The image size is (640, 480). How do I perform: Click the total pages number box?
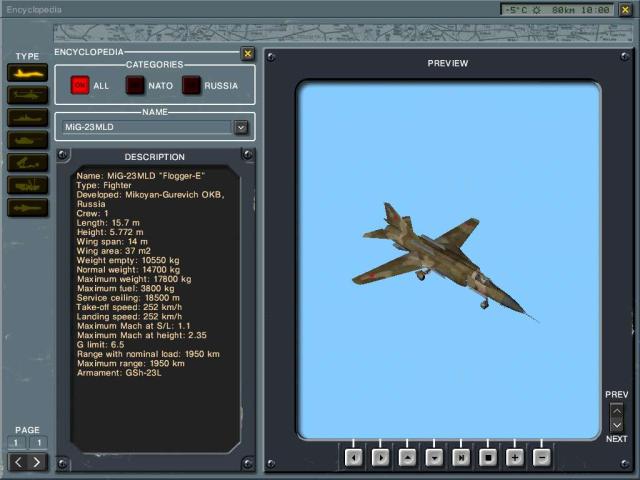click(x=39, y=443)
